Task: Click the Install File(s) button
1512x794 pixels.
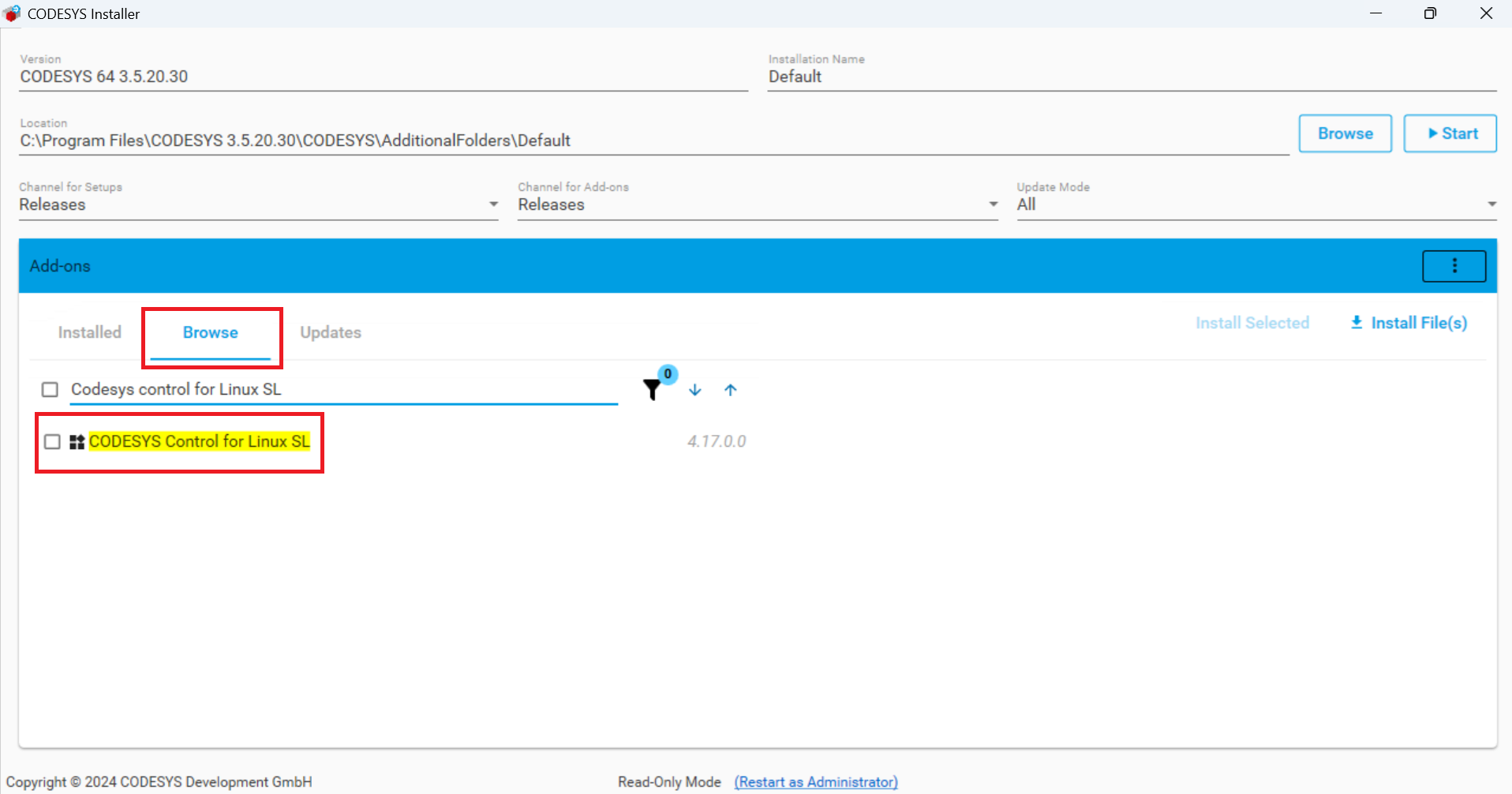Action: tap(1409, 323)
